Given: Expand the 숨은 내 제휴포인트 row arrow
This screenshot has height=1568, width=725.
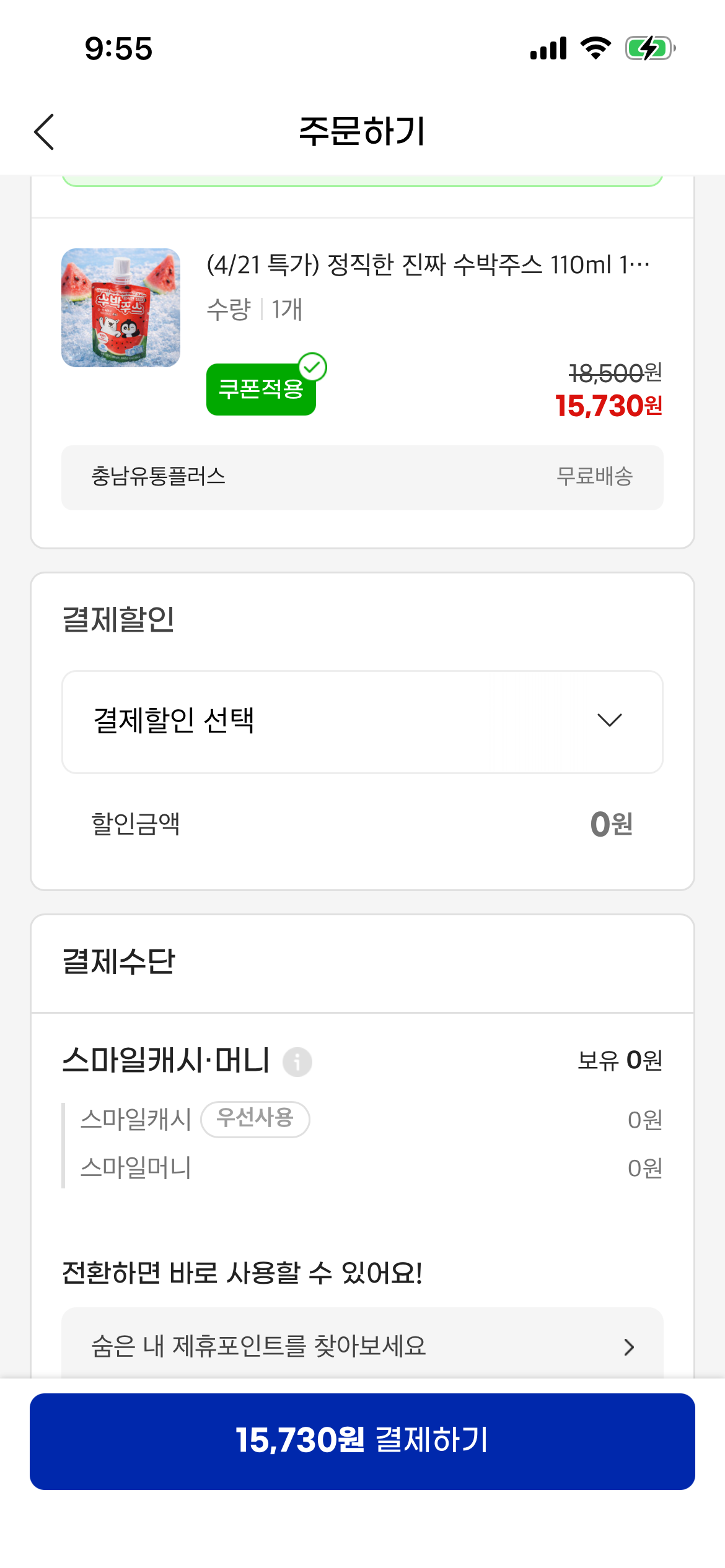Looking at the screenshot, I should (629, 1347).
